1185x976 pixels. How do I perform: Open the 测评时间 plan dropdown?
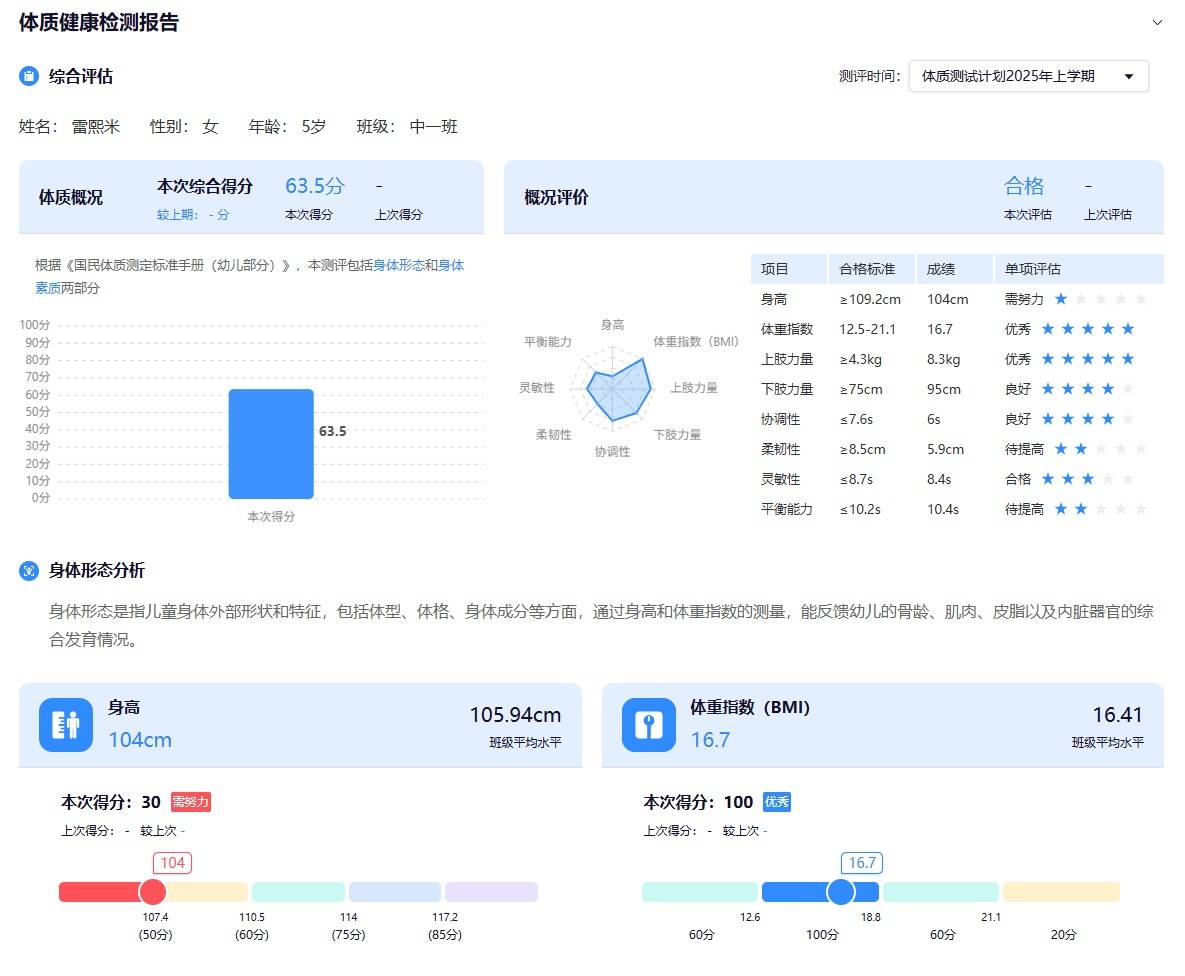coord(1027,77)
